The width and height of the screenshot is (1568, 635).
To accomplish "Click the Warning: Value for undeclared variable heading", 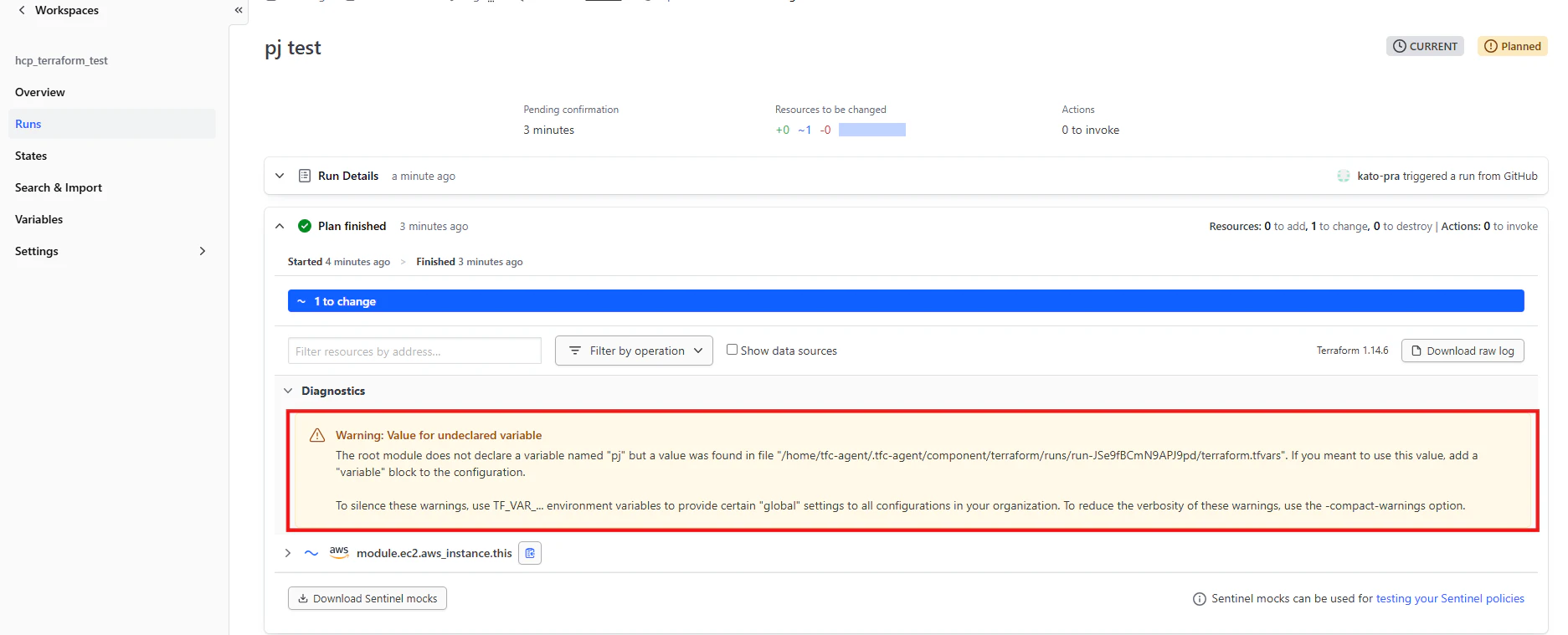I will [439, 435].
